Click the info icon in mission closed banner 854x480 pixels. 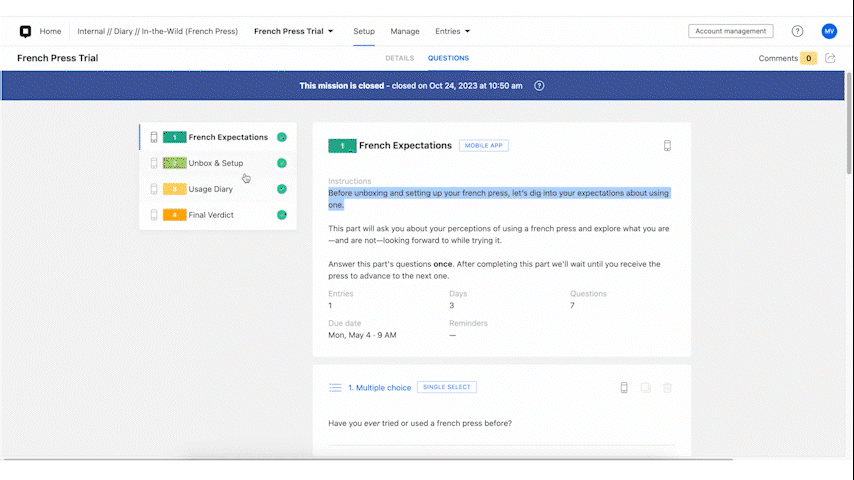pos(539,86)
